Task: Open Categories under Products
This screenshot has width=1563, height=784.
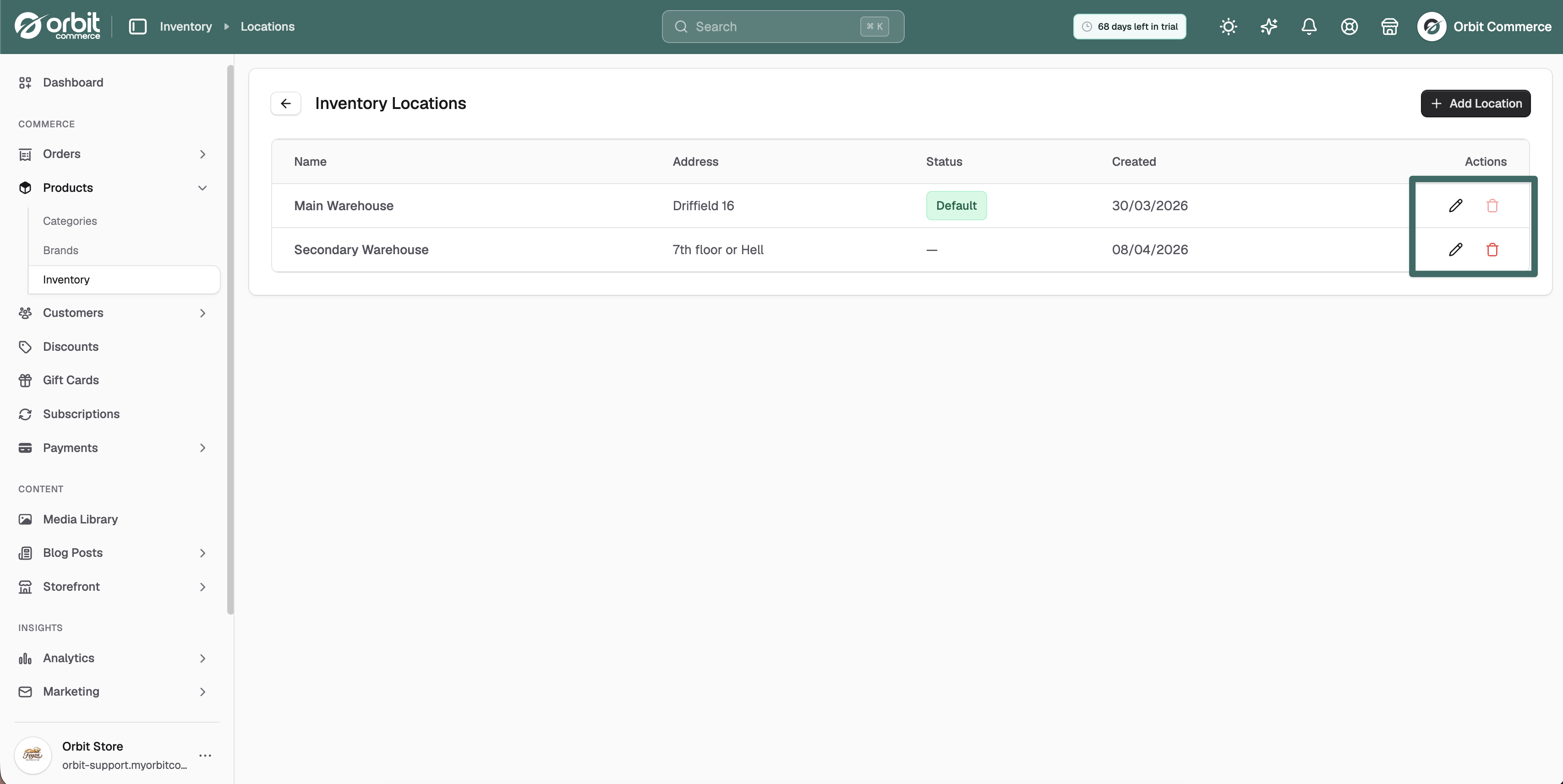Action: [70, 221]
